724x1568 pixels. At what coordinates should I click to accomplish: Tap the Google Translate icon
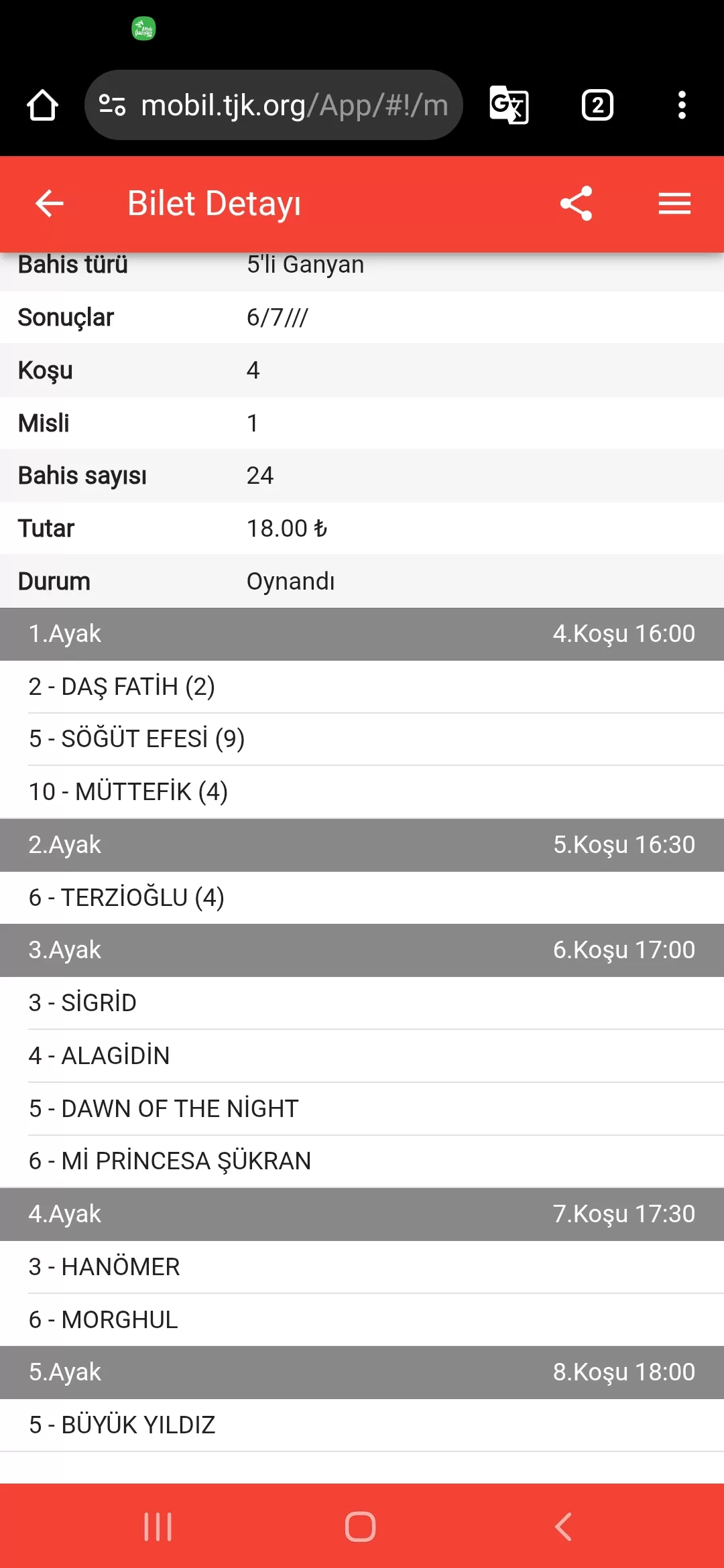[509, 105]
